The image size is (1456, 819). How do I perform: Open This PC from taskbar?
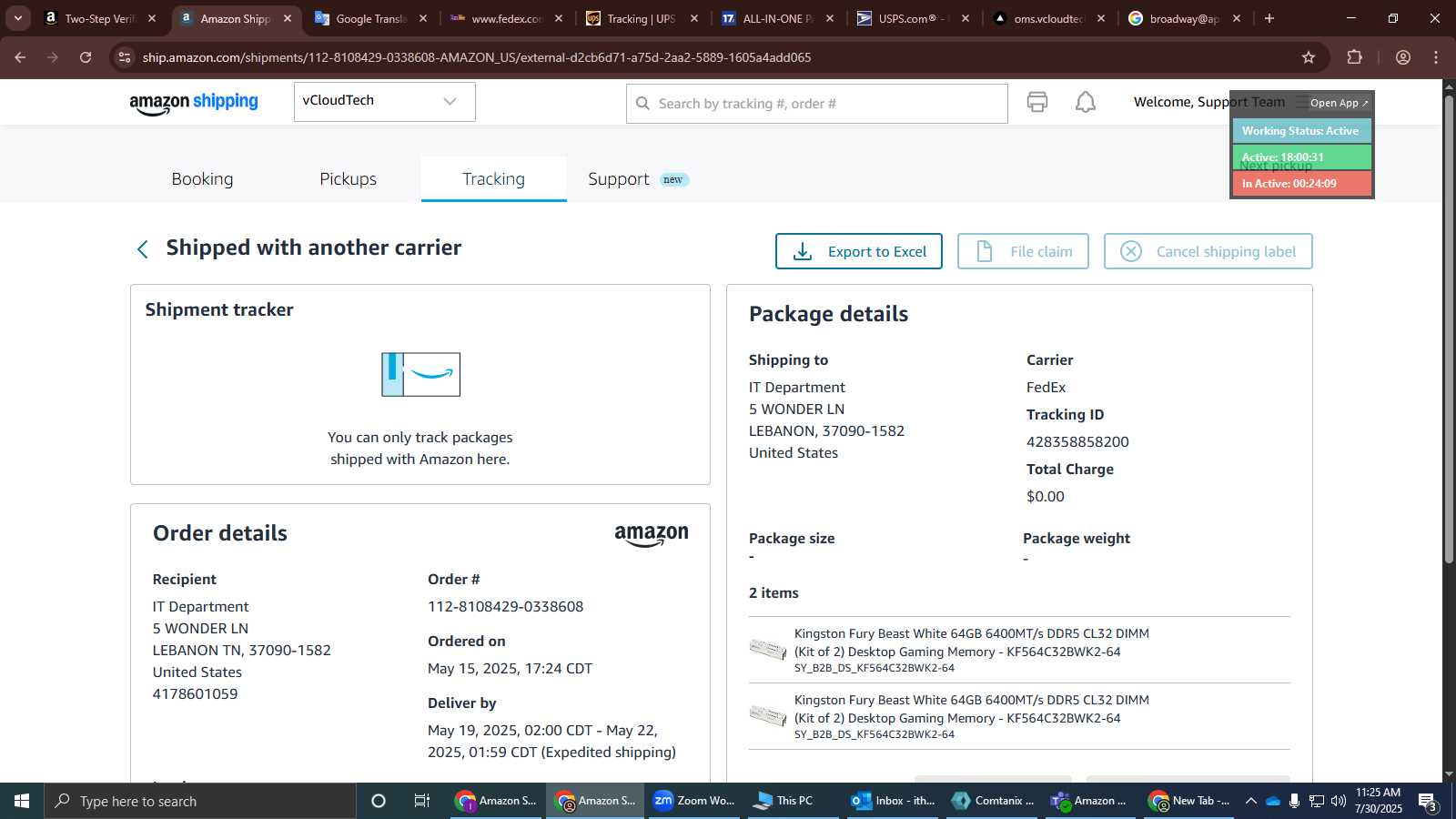click(x=794, y=801)
